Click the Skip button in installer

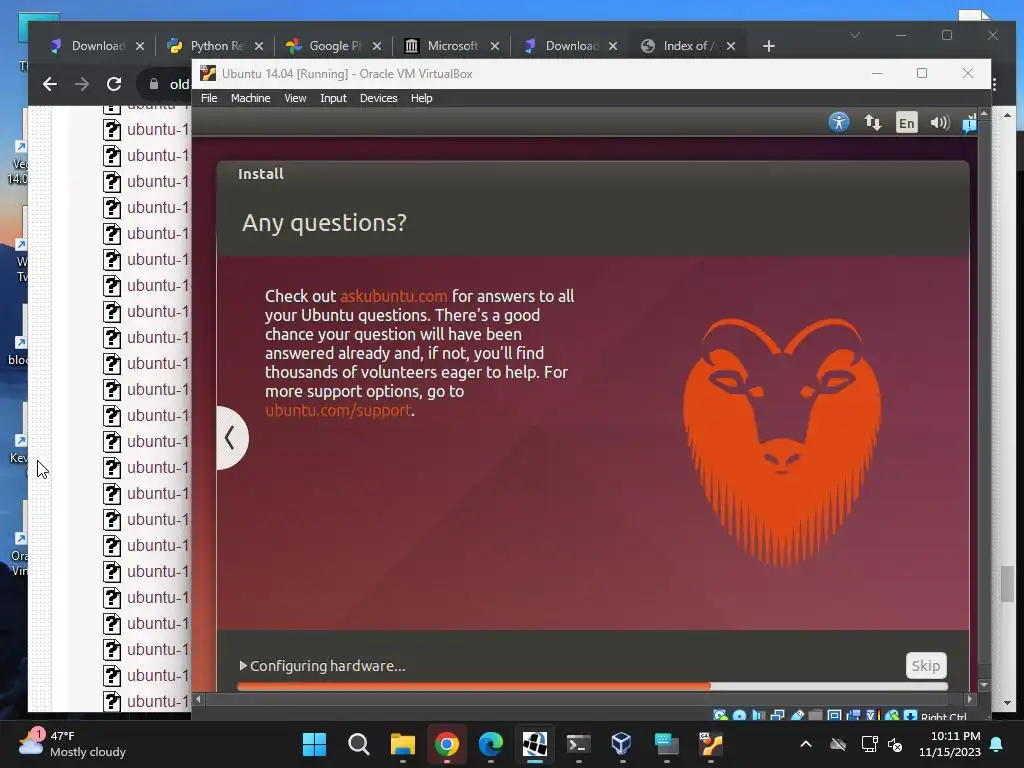coord(926,665)
